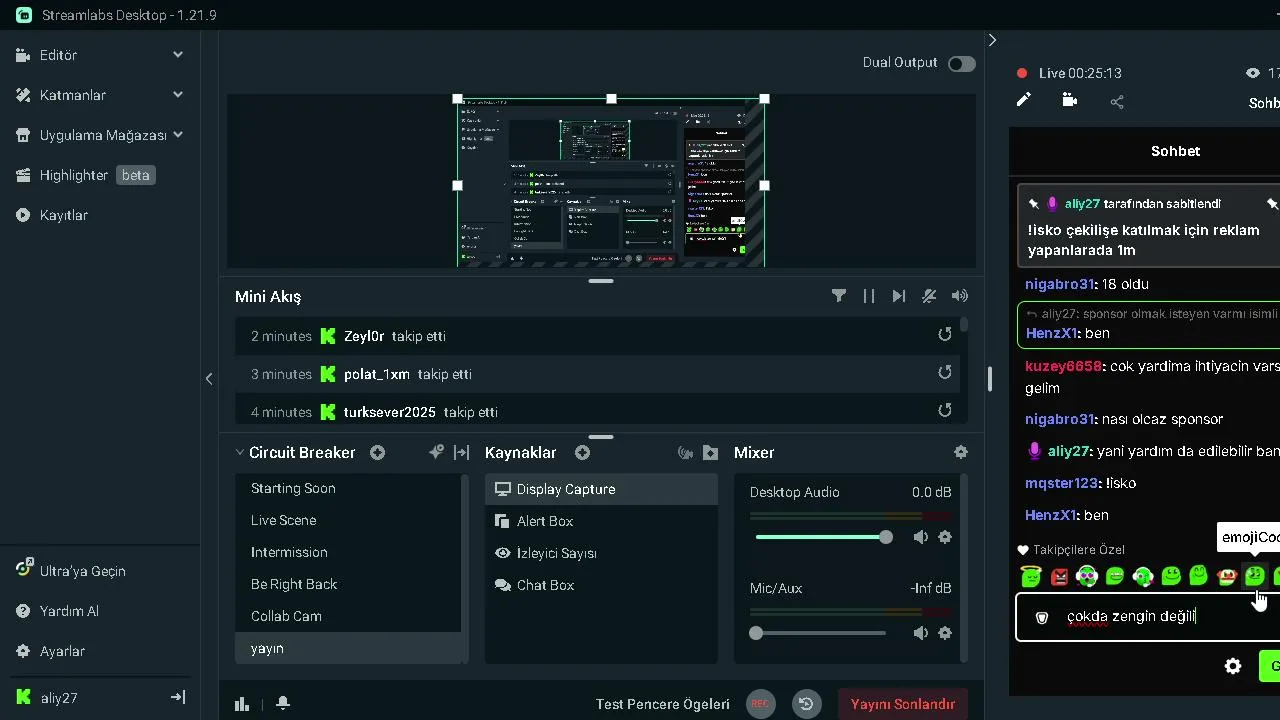Toggle the Dual Output switch
Image resolution: width=1280 pixels, height=720 pixels.
[x=962, y=63]
